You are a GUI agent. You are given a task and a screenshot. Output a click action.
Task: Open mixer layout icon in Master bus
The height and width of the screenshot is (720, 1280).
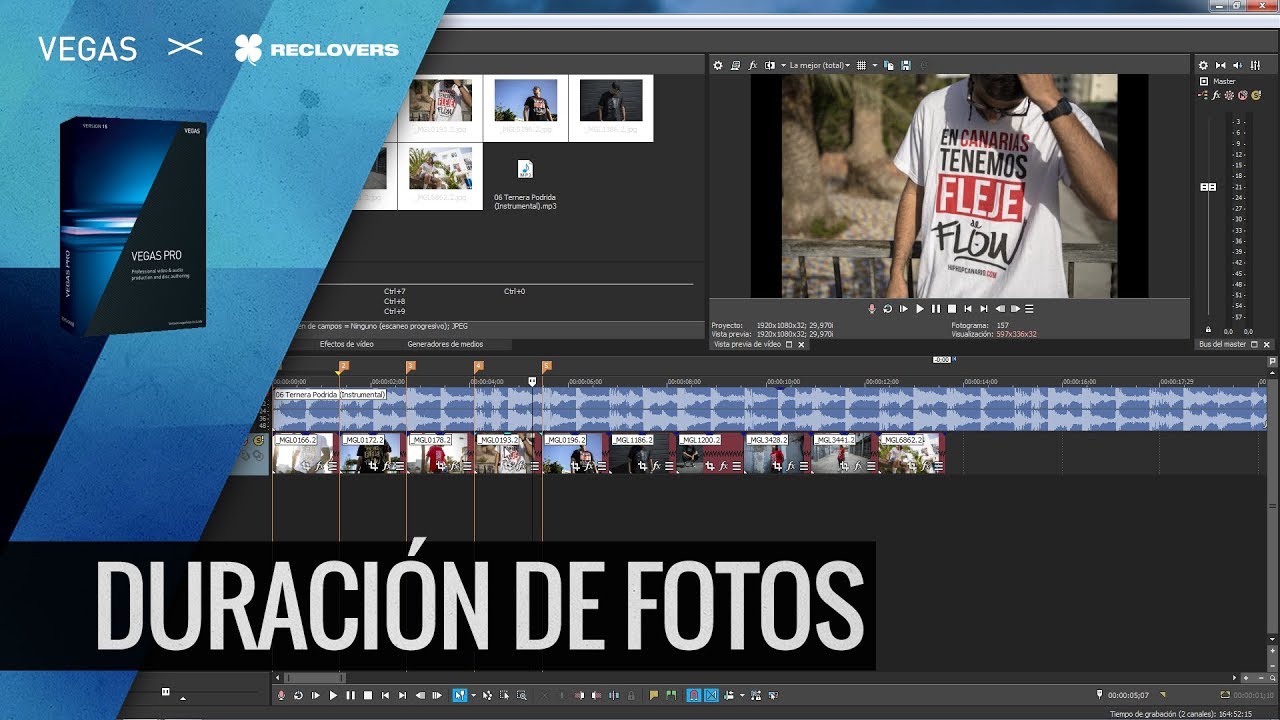point(1255,65)
